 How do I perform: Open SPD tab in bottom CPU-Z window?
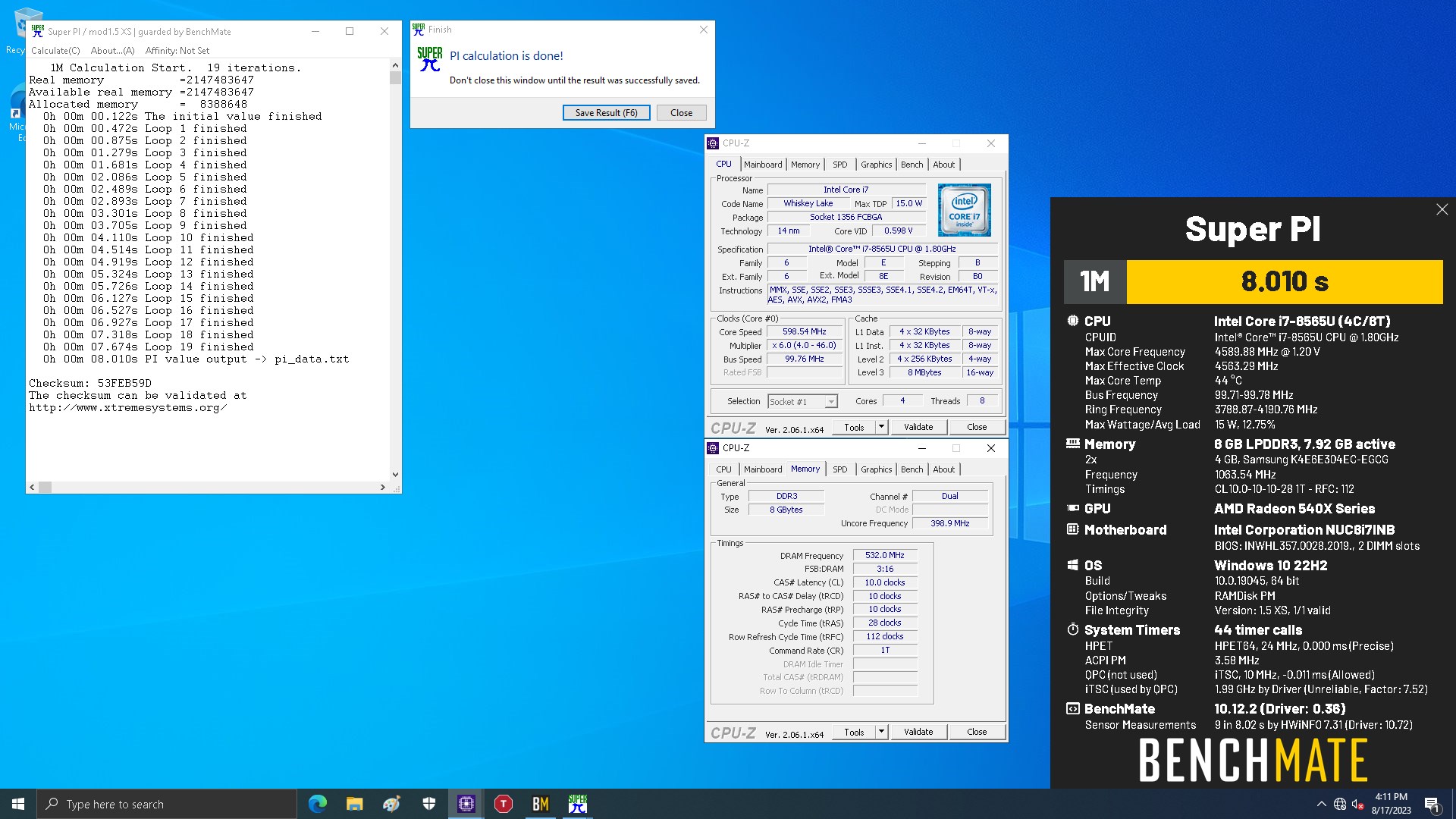(839, 469)
